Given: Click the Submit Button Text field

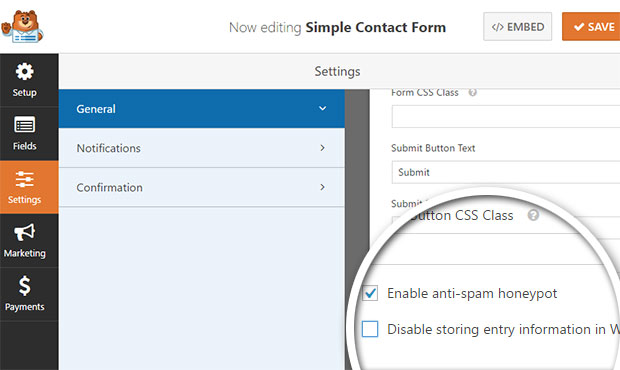Looking at the screenshot, I should 506,172.
